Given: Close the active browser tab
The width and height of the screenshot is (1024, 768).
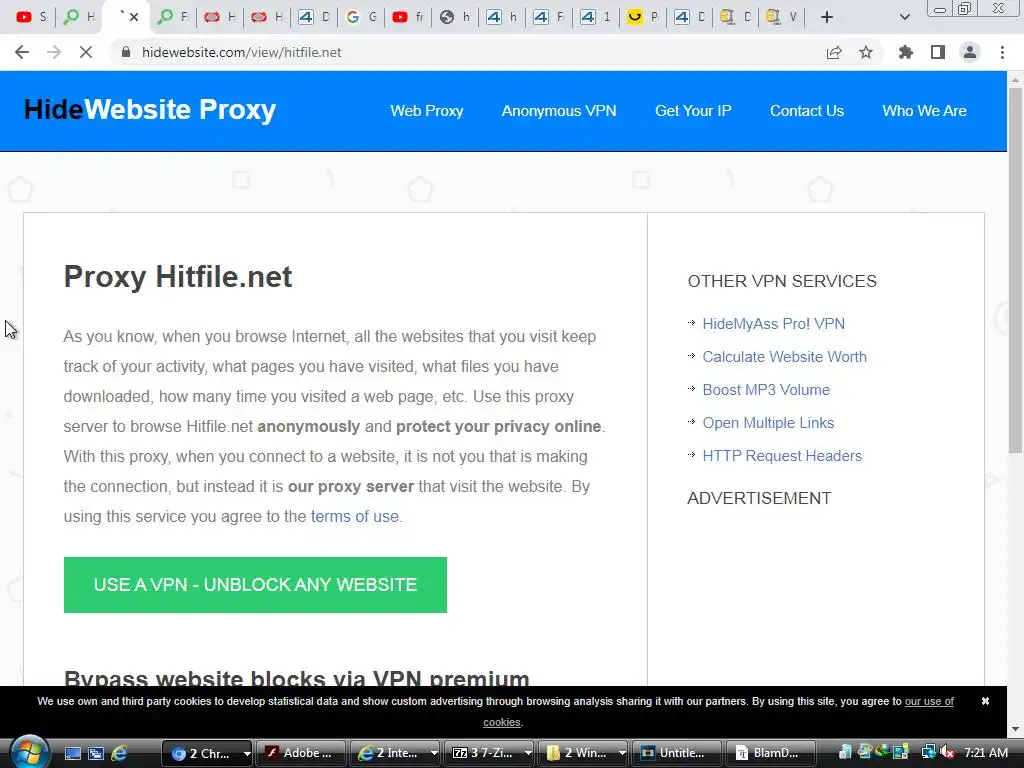Looking at the screenshot, I should 134,17.
